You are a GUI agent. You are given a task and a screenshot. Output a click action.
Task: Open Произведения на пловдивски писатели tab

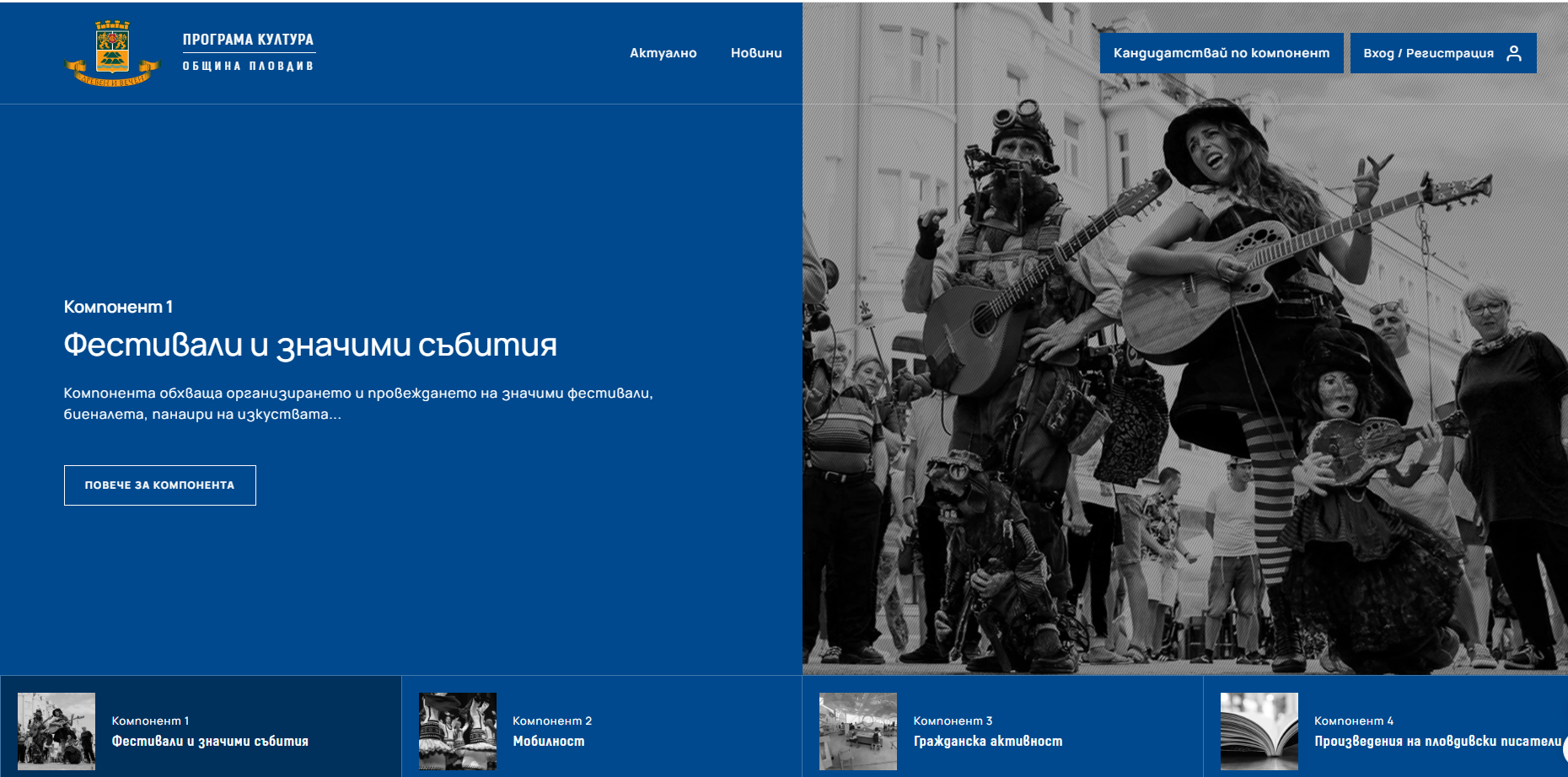(x=1436, y=742)
